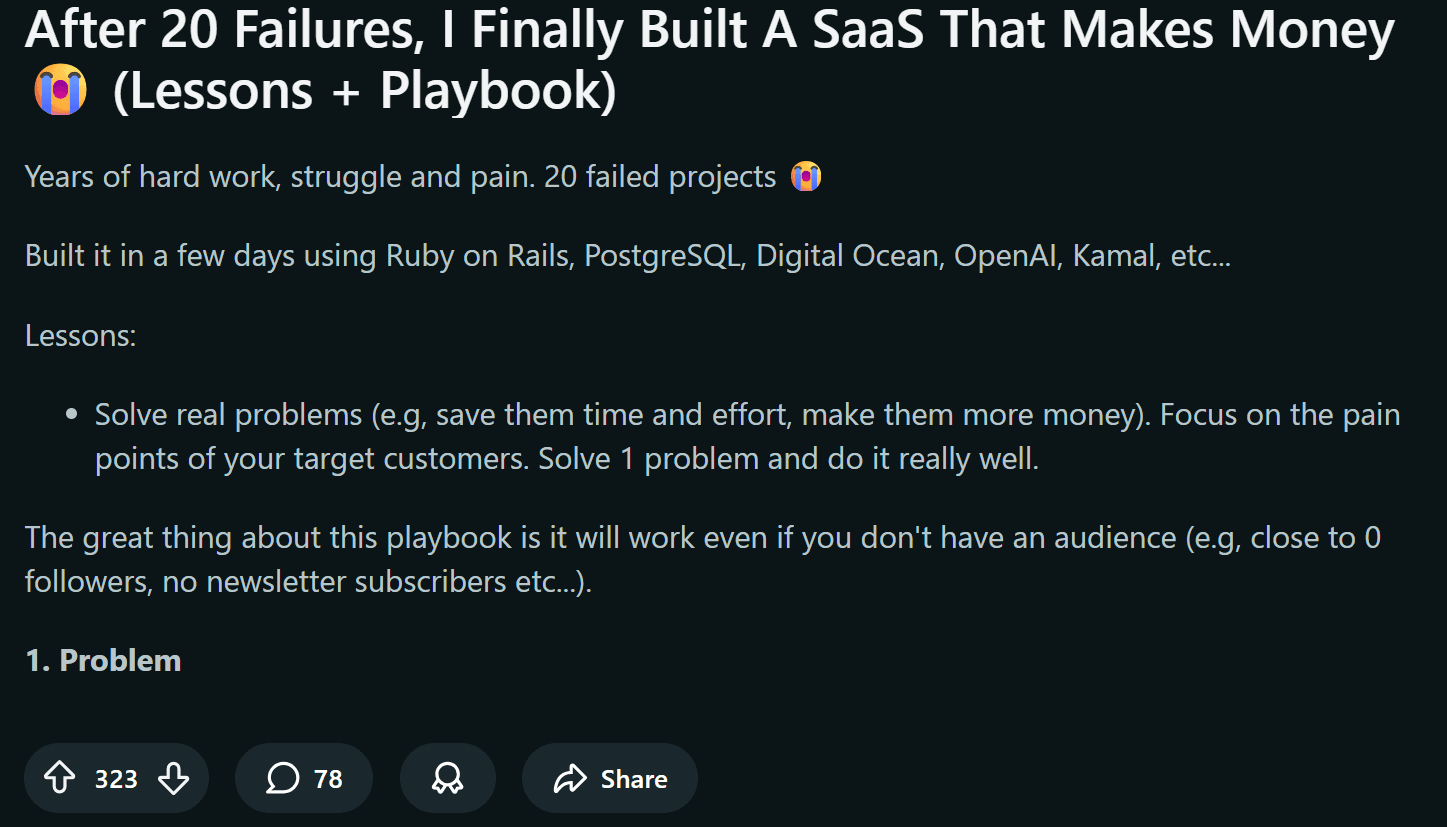Viewport: 1447px width, 827px height.
Task: Open comments via the speech bubble icon
Action: pos(283,778)
